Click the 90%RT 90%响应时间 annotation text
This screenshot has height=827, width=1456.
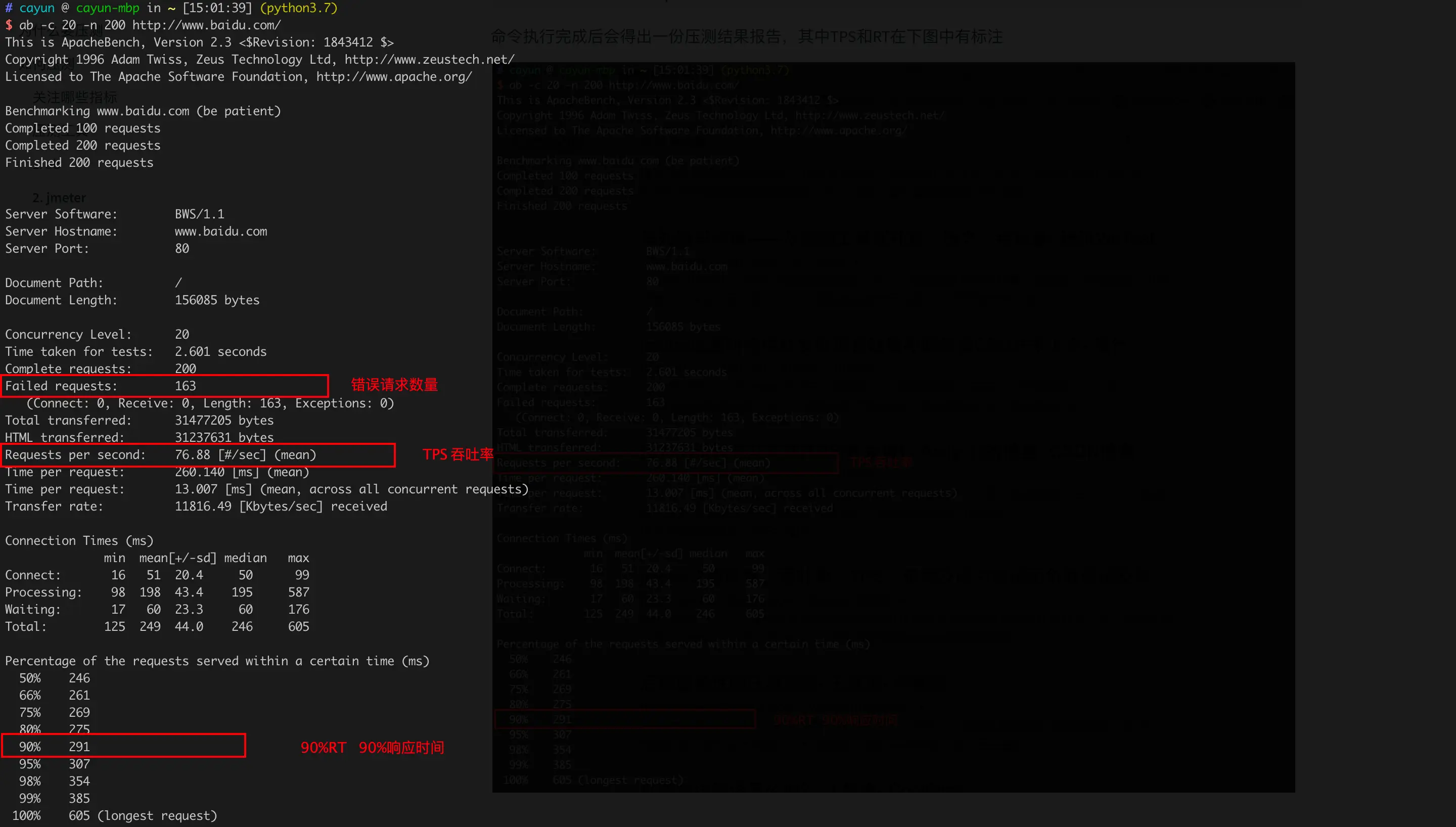(x=372, y=748)
